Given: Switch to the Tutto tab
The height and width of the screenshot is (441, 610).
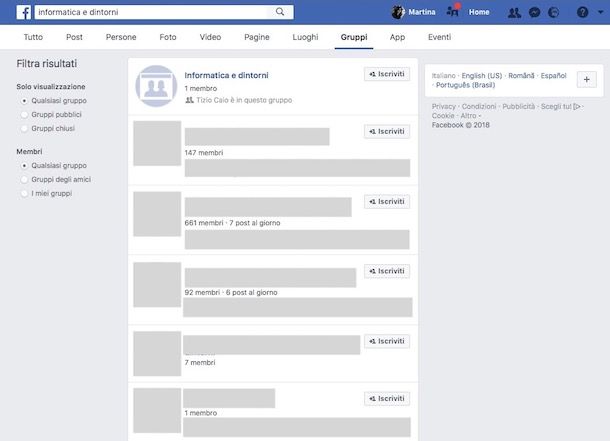Looking at the screenshot, I should [x=33, y=37].
